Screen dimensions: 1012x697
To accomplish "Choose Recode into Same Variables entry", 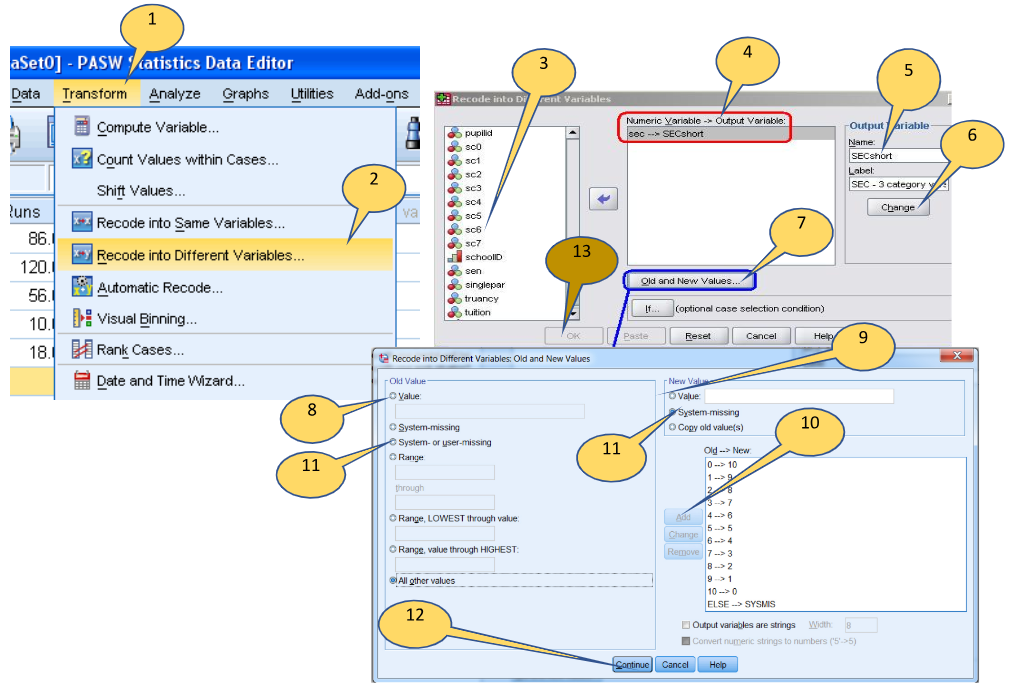I will 190,223.
